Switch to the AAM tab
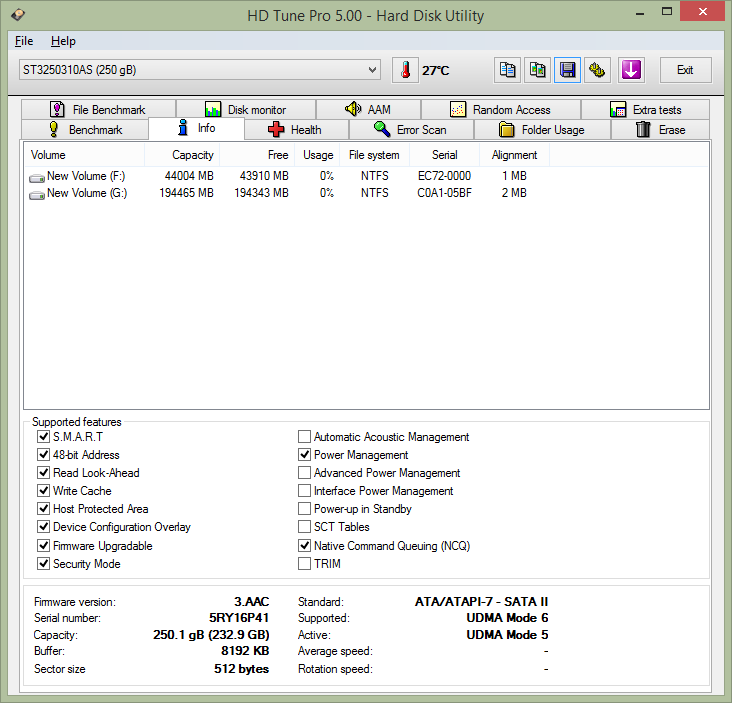Viewport: 732px width, 703px height. pyautogui.click(x=368, y=109)
